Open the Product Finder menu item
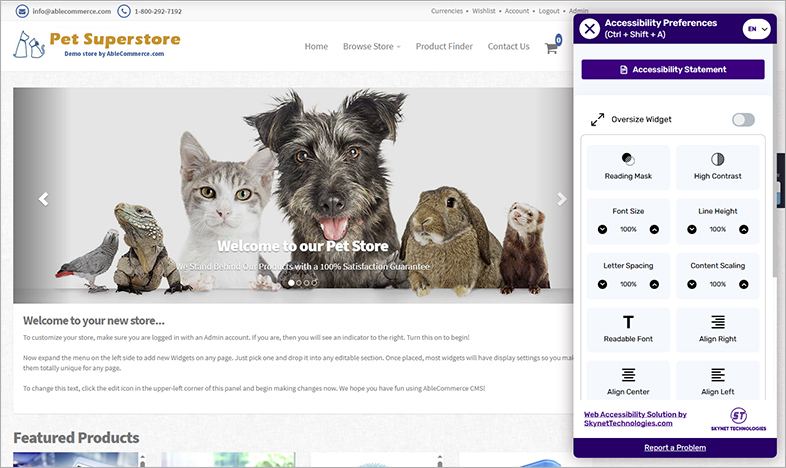The image size is (786, 468). 444,46
